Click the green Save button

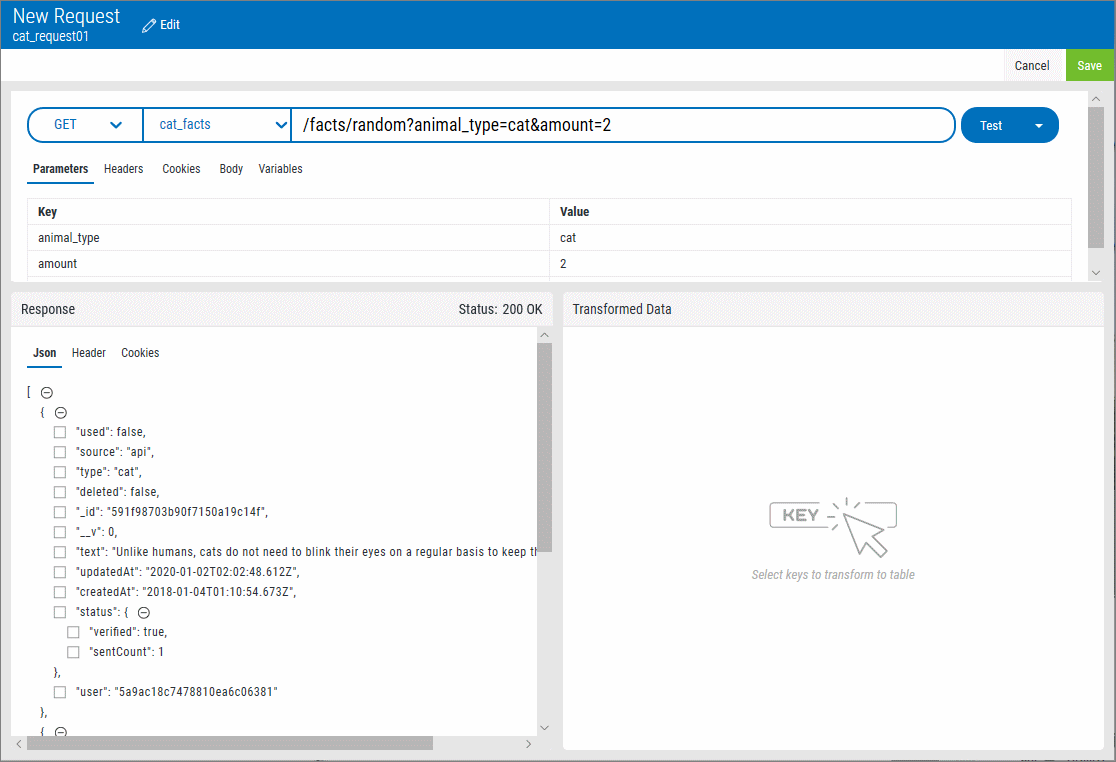(x=1089, y=66)
